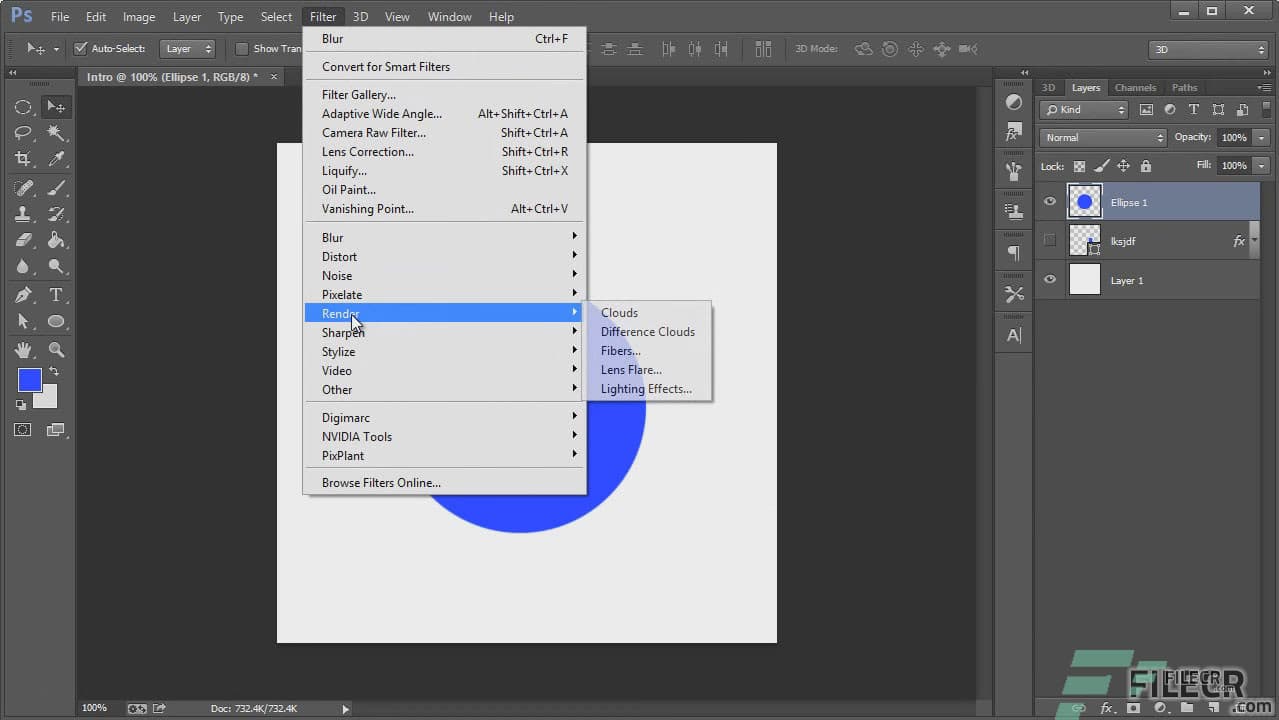
Task: Show the lksjdf layer
Action: [1049, 240]
